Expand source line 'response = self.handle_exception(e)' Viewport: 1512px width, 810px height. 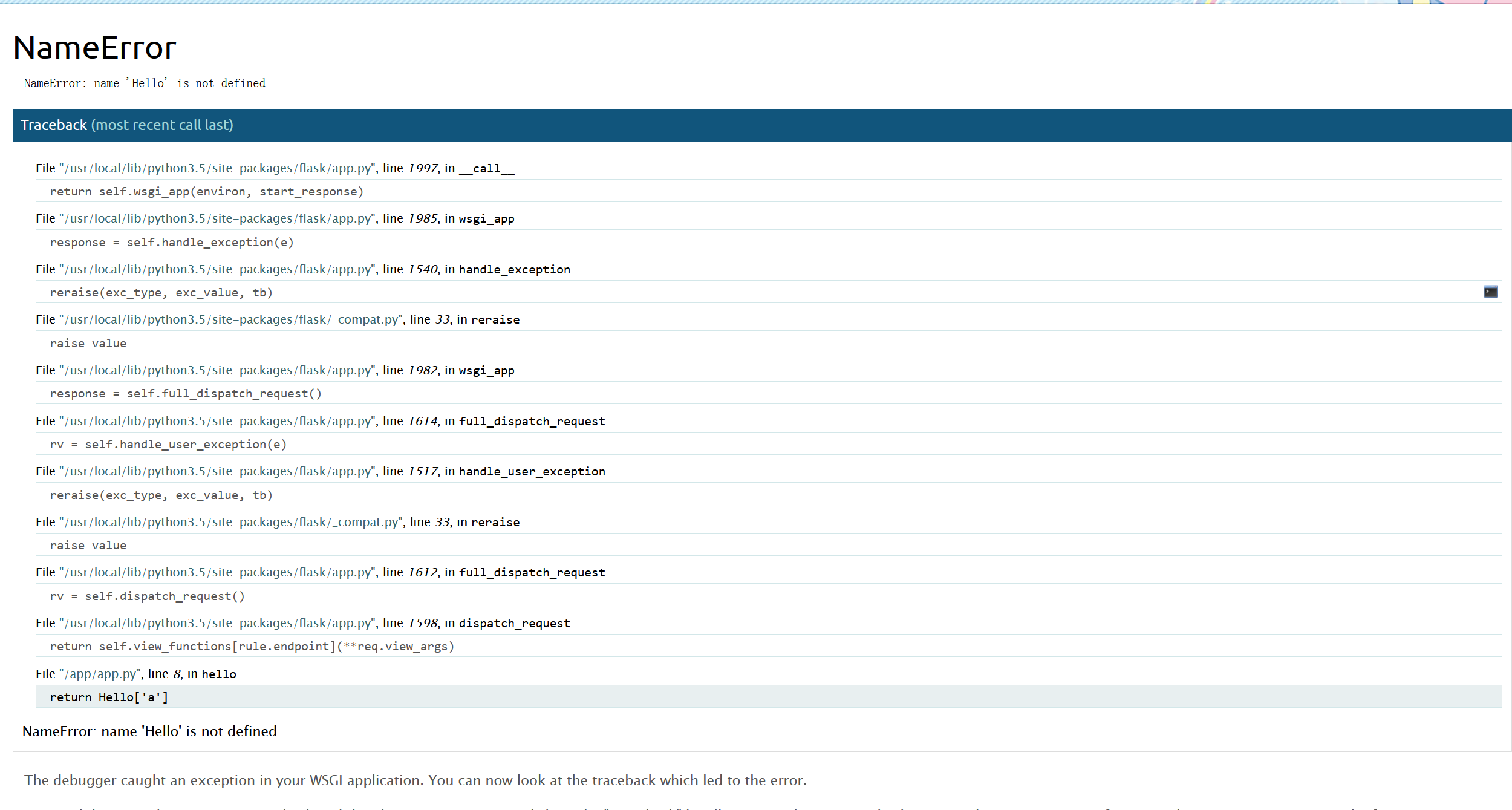172,242
